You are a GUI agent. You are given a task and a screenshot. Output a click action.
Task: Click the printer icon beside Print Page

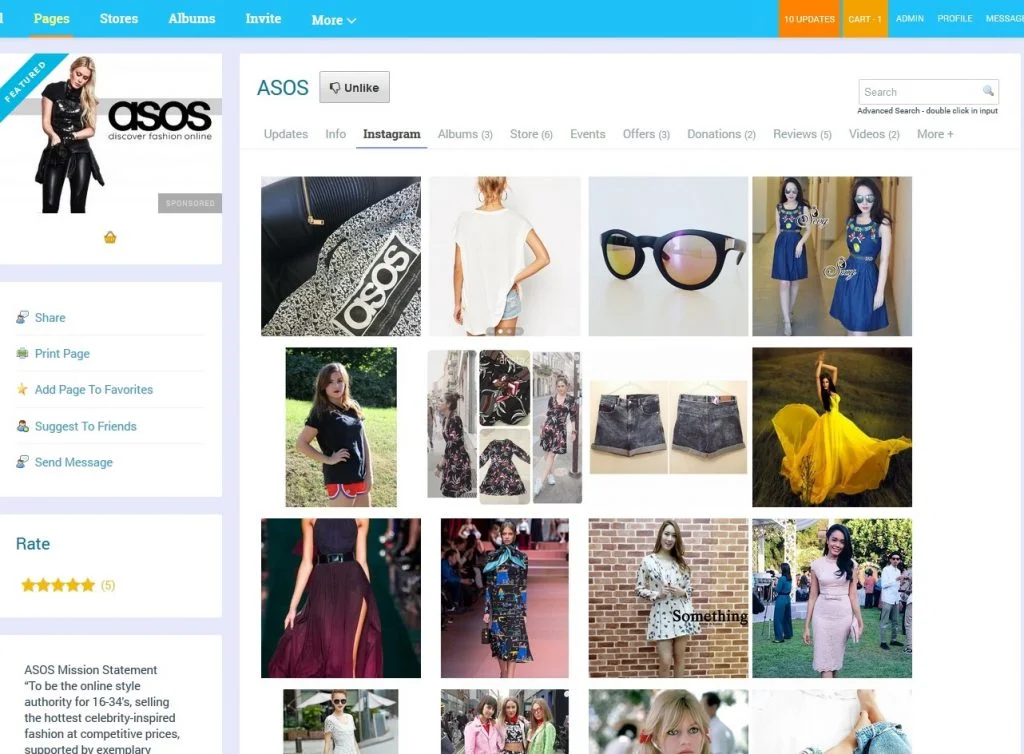click(x=22, y=353)
